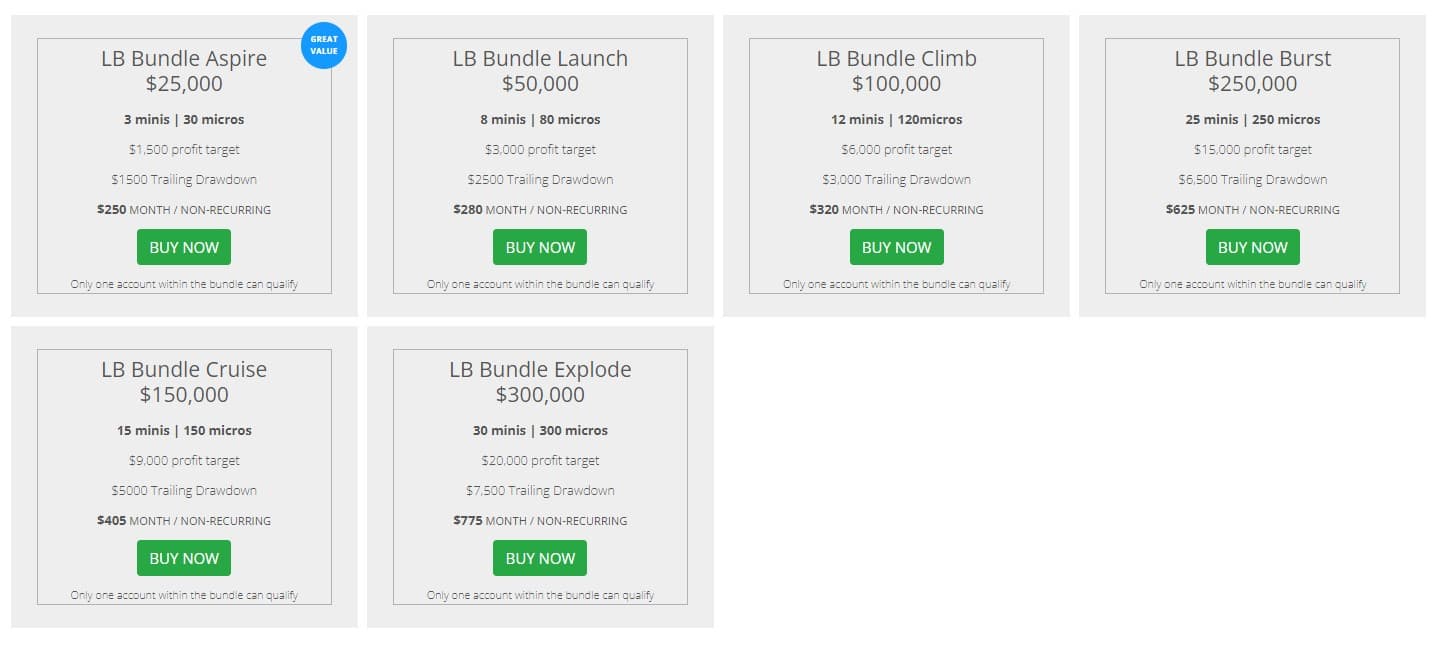Viewport: 1445px width, 651px height.
Task: Click the 25 minis | 250 micros text
Action: [1252, 119]
